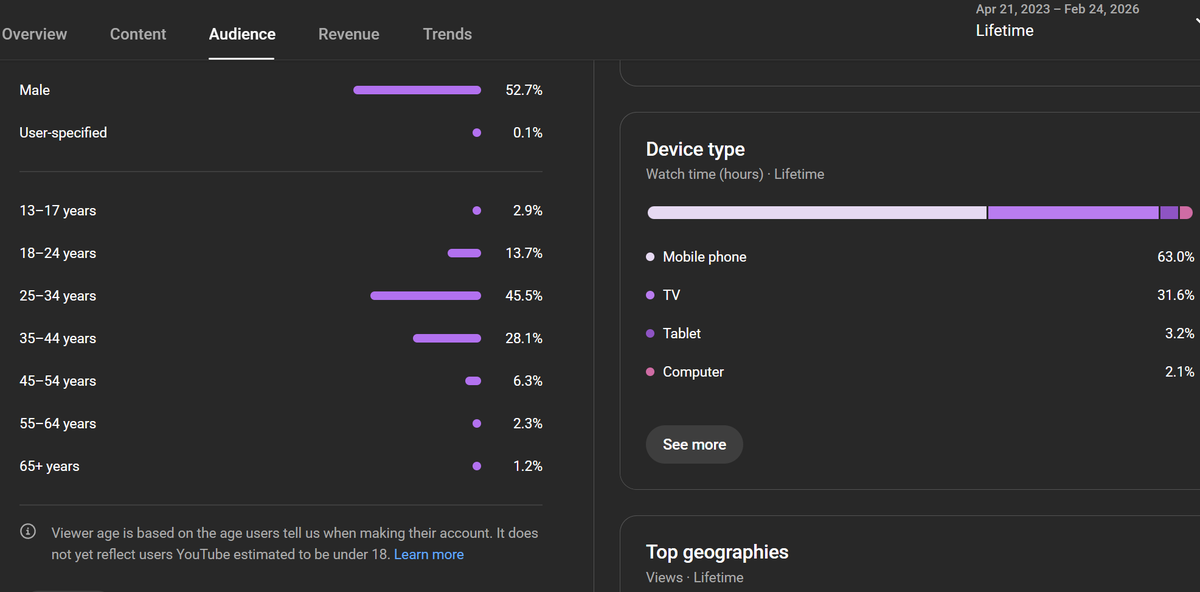Select the 'User-specified' label
1200x592 pixels.
tap(63, 132)
